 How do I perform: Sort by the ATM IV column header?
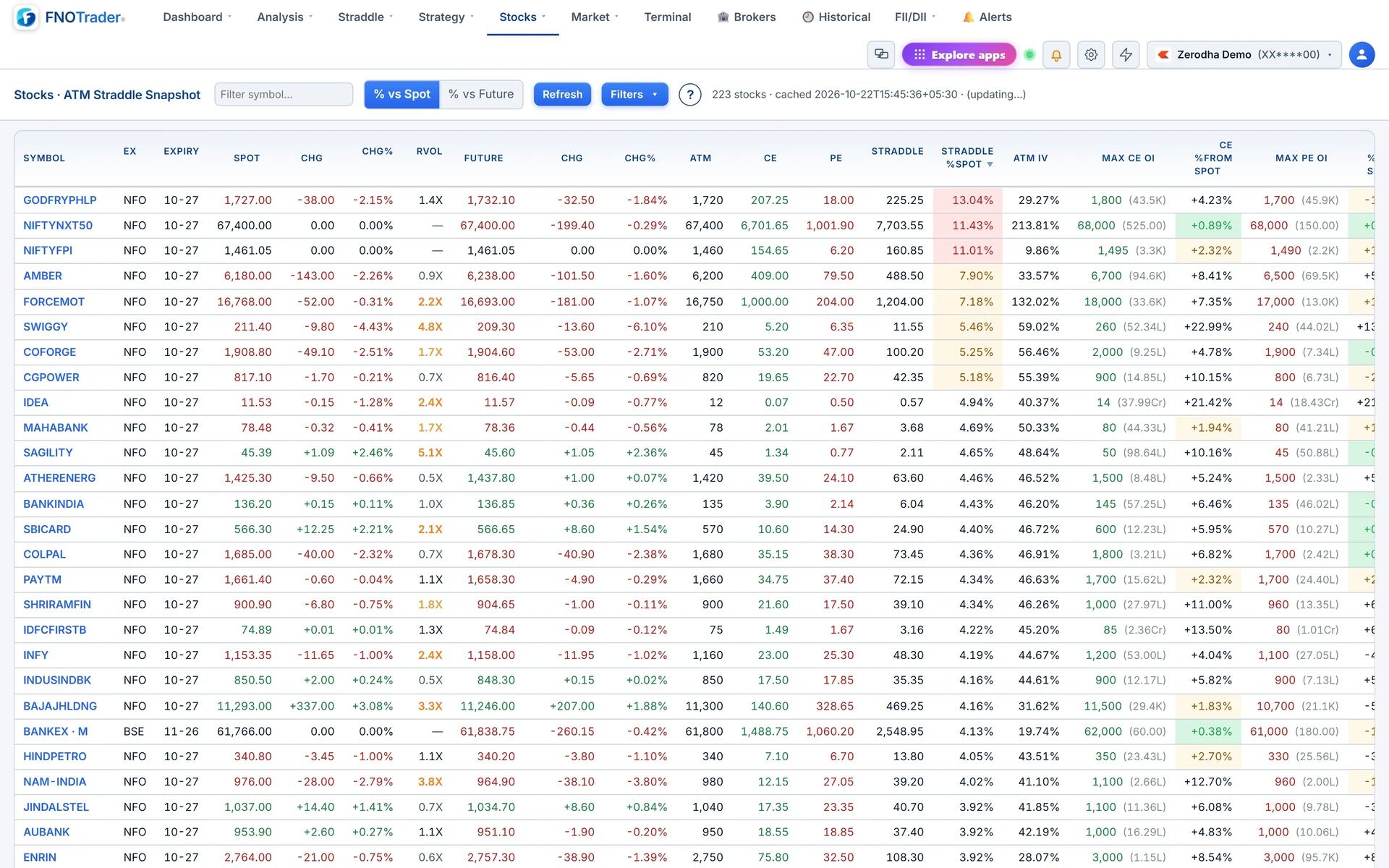click(1030, 158)
